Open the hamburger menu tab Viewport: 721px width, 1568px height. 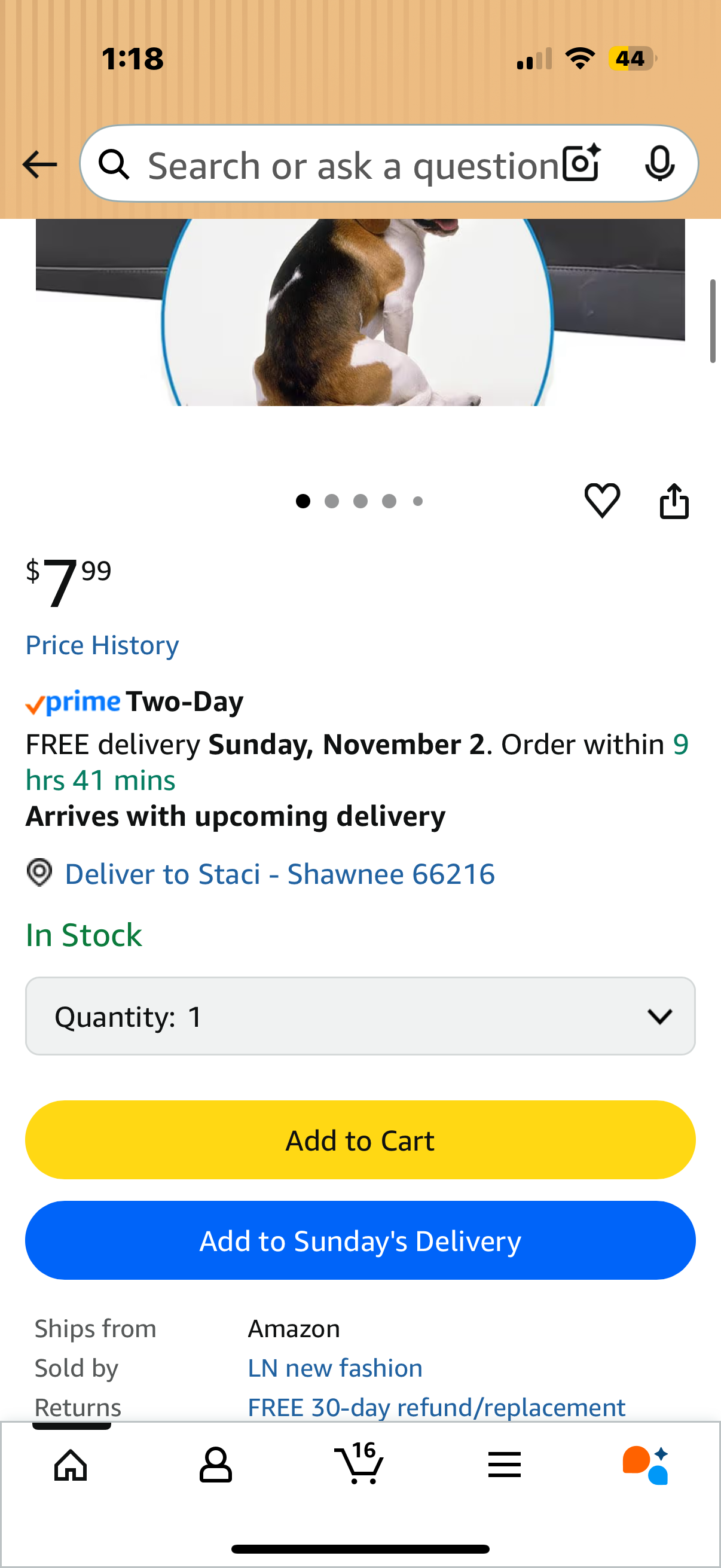(x=504, y=1465)
